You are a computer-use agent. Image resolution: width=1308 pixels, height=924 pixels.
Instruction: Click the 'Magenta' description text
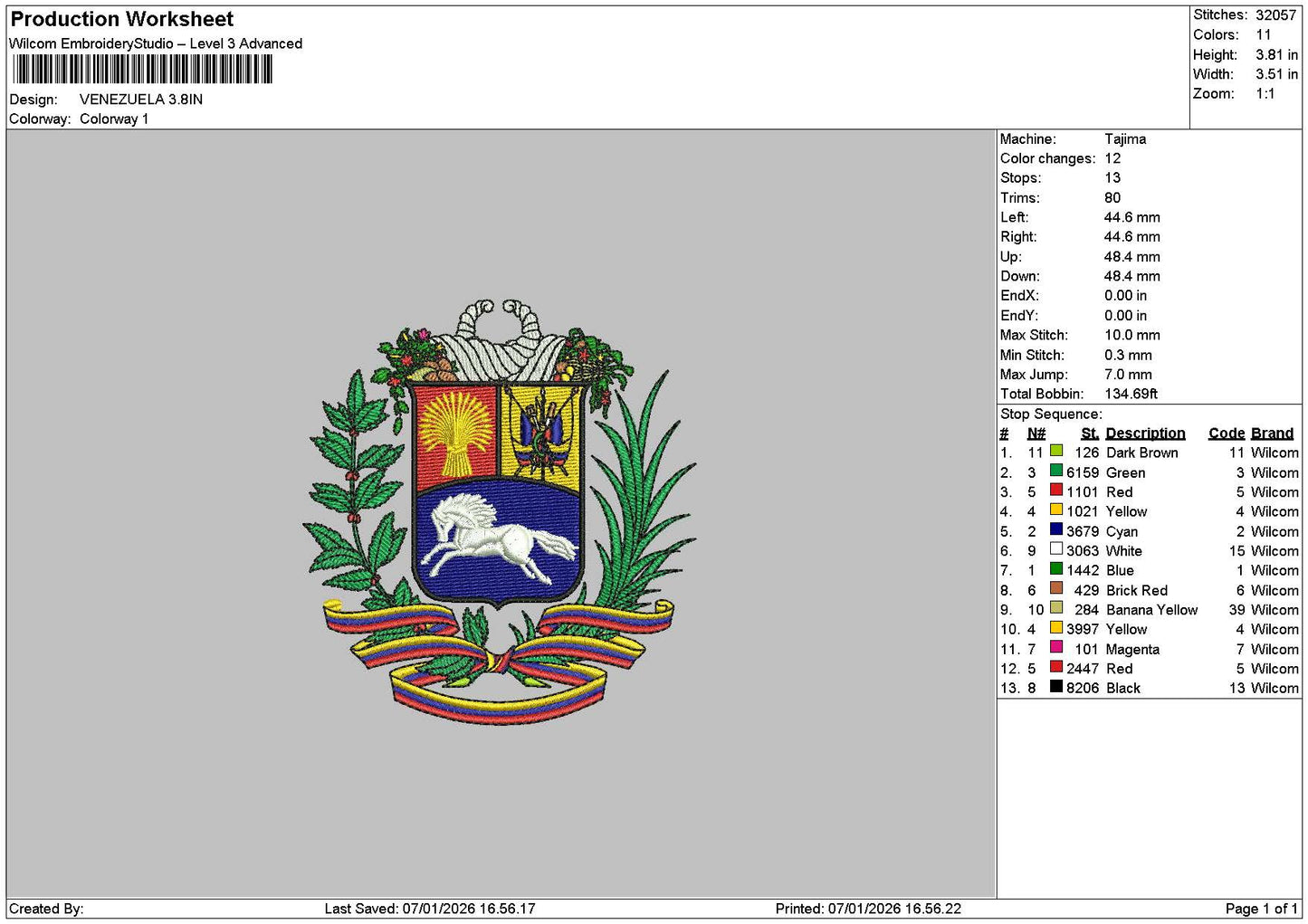tap(1132, 650)
